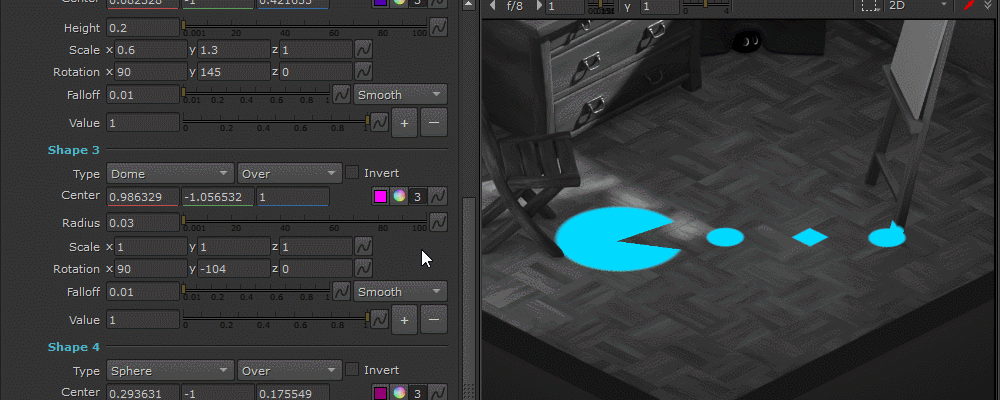The height and width of the screenshot is (400, 1000).
Task: Click the Radius slider track
Action: (x=305, y=223)
